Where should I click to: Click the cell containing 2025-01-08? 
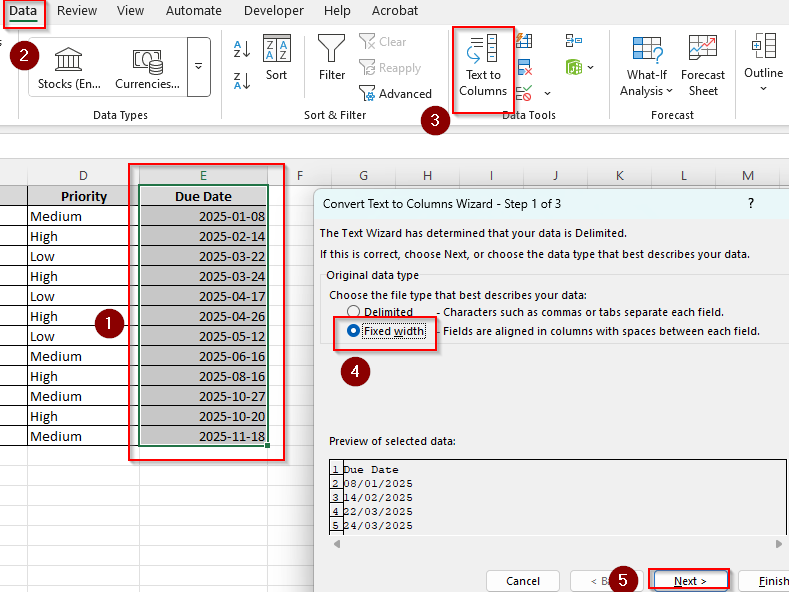203,216
